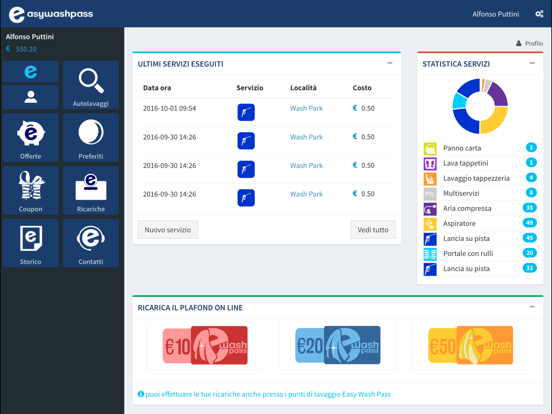This screenshot has width=552, height=414.
Task: Collapse the Statistica Servizi panel
Action: (x=532, y=63)
